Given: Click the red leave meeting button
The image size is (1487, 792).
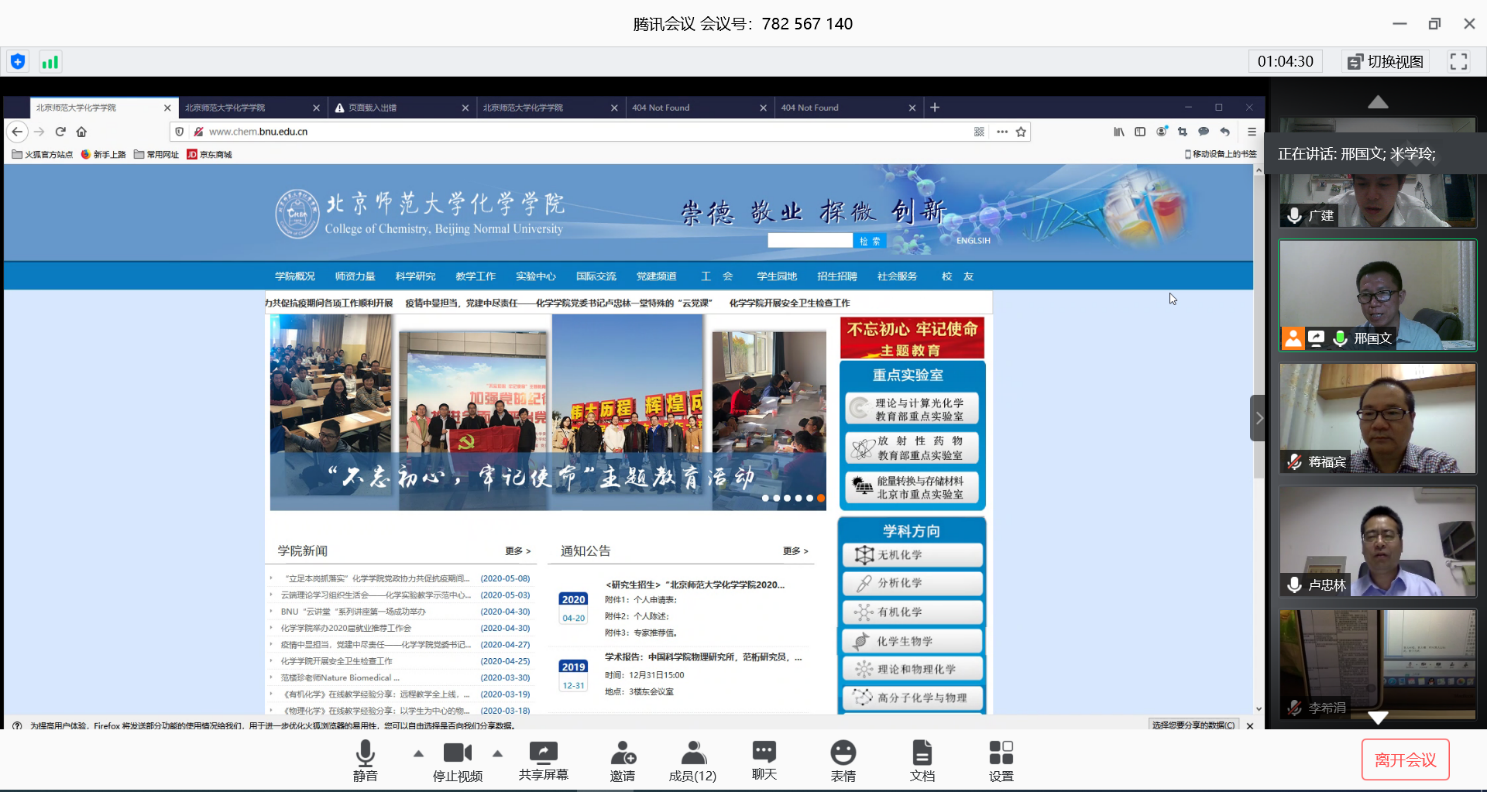Looking at the screenshot, I should coord(1405,760).
